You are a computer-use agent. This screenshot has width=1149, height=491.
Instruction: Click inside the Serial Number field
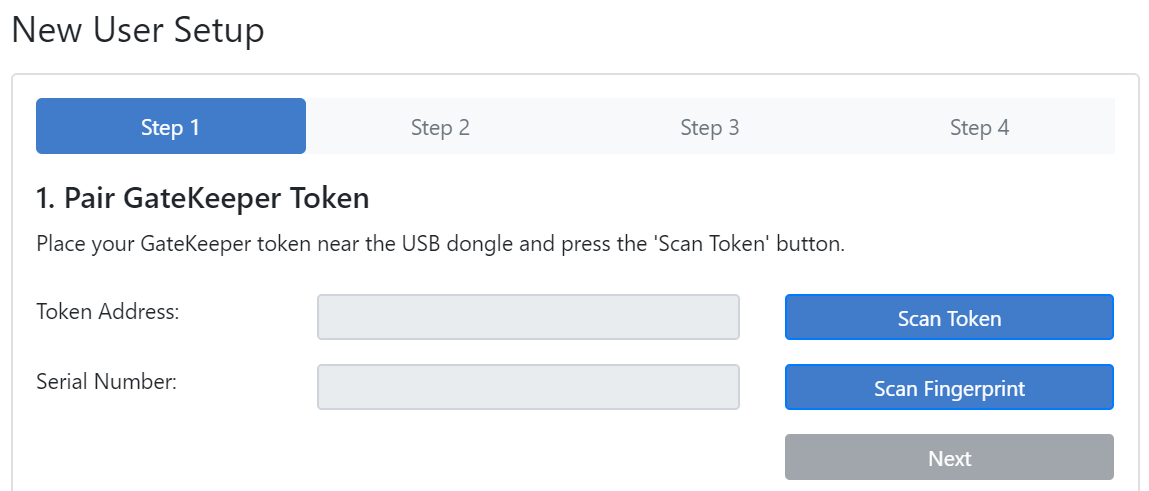tap(528, 387)
